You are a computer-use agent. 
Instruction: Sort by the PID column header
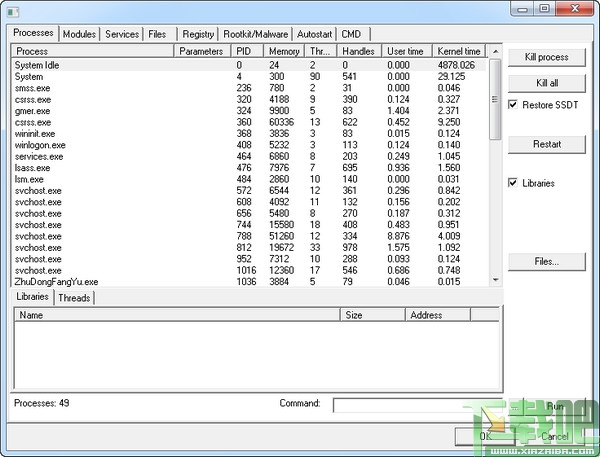(247, 51)
